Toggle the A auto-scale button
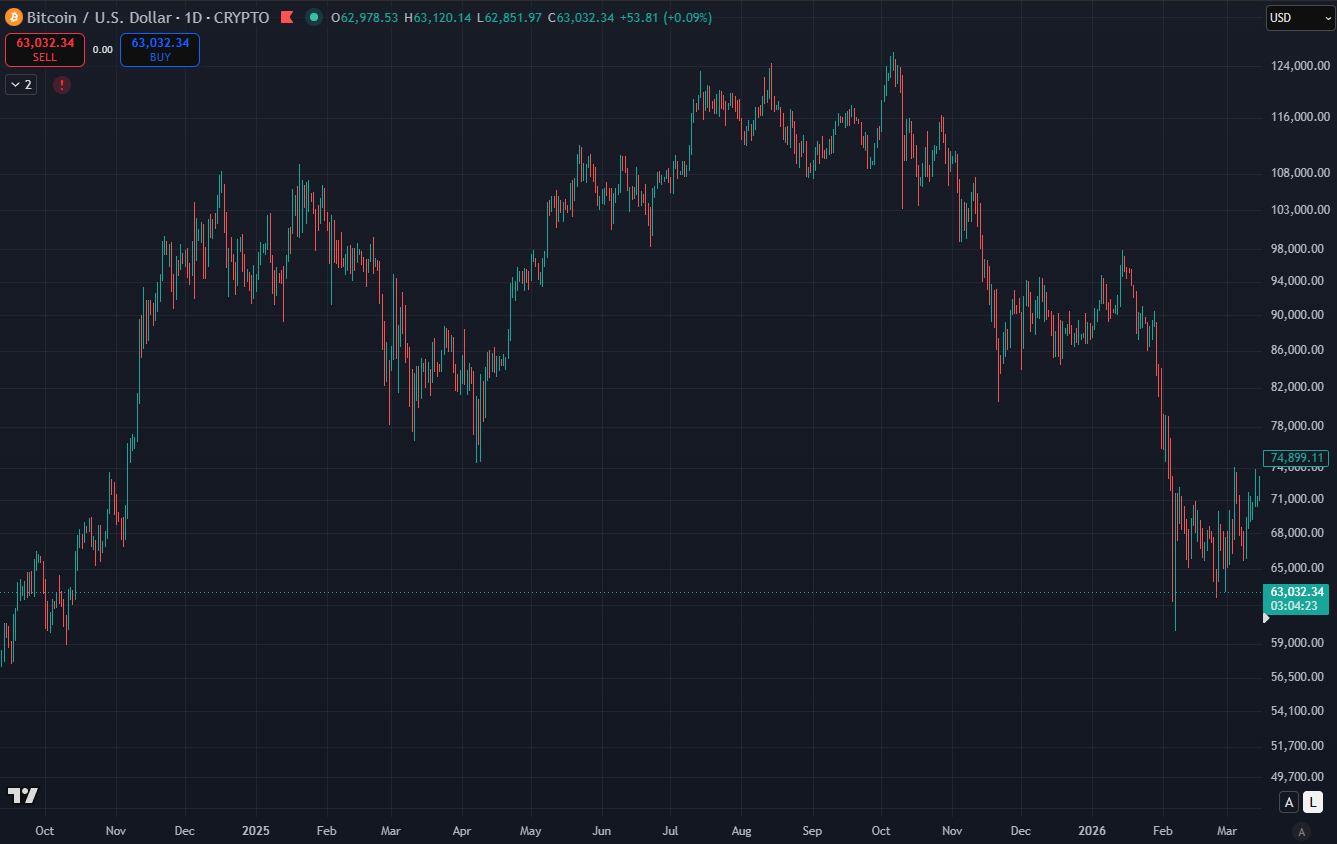 1289,802
